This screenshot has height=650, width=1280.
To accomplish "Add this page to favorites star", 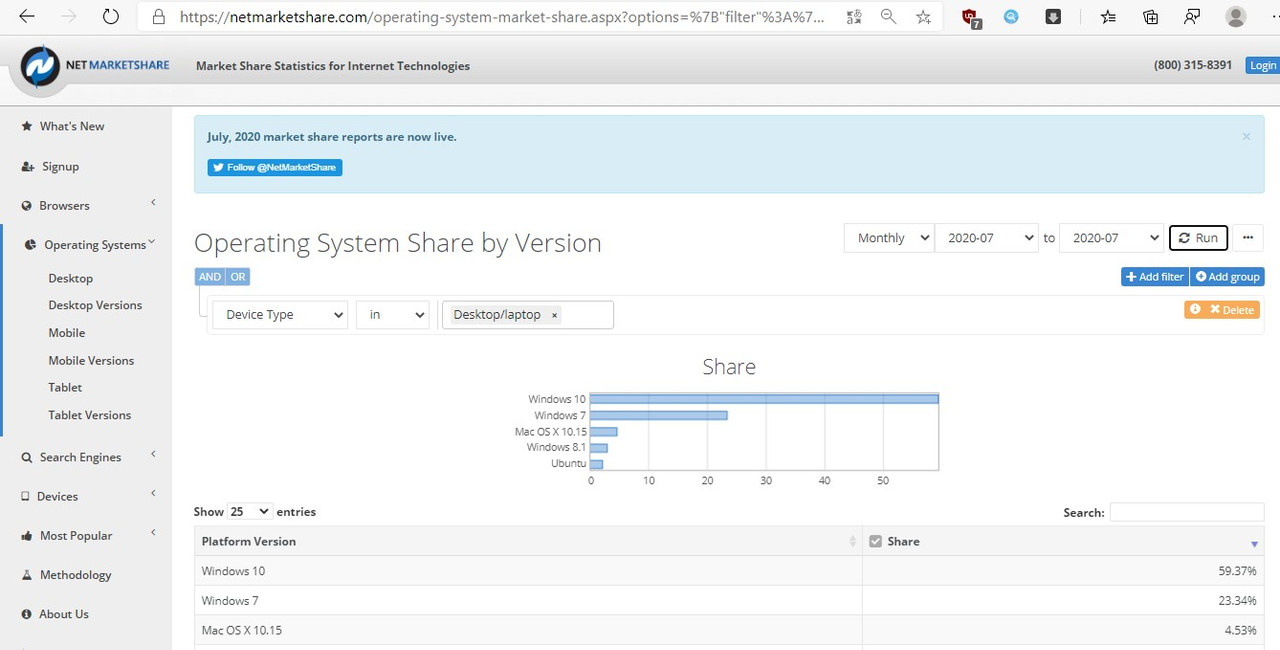I will coord(923,17).
